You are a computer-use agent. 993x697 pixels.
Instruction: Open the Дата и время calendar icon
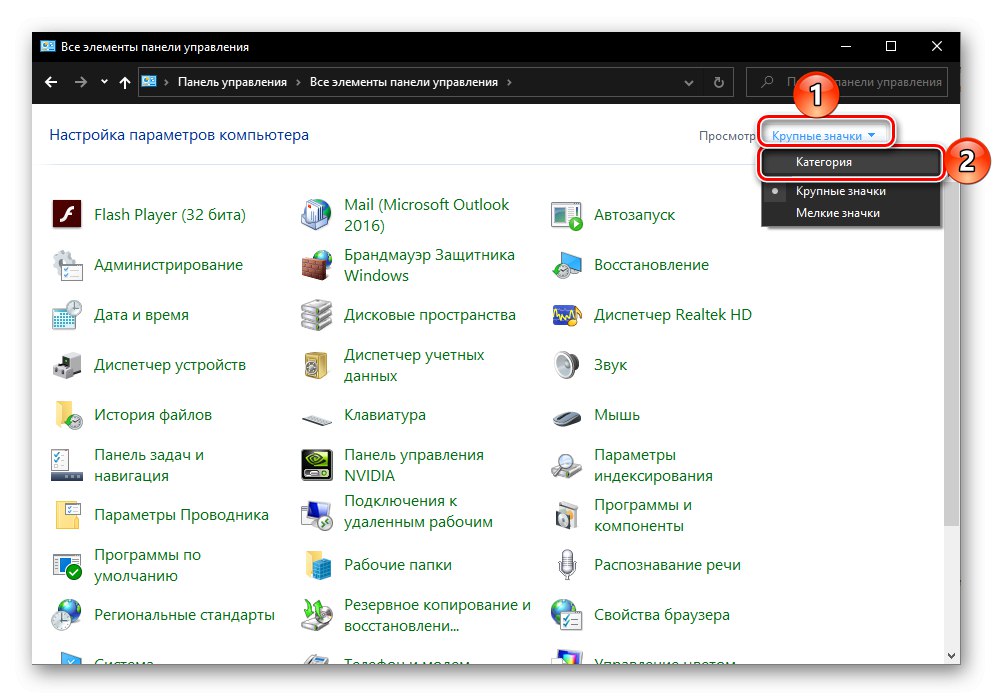click(x=66, y=315)
